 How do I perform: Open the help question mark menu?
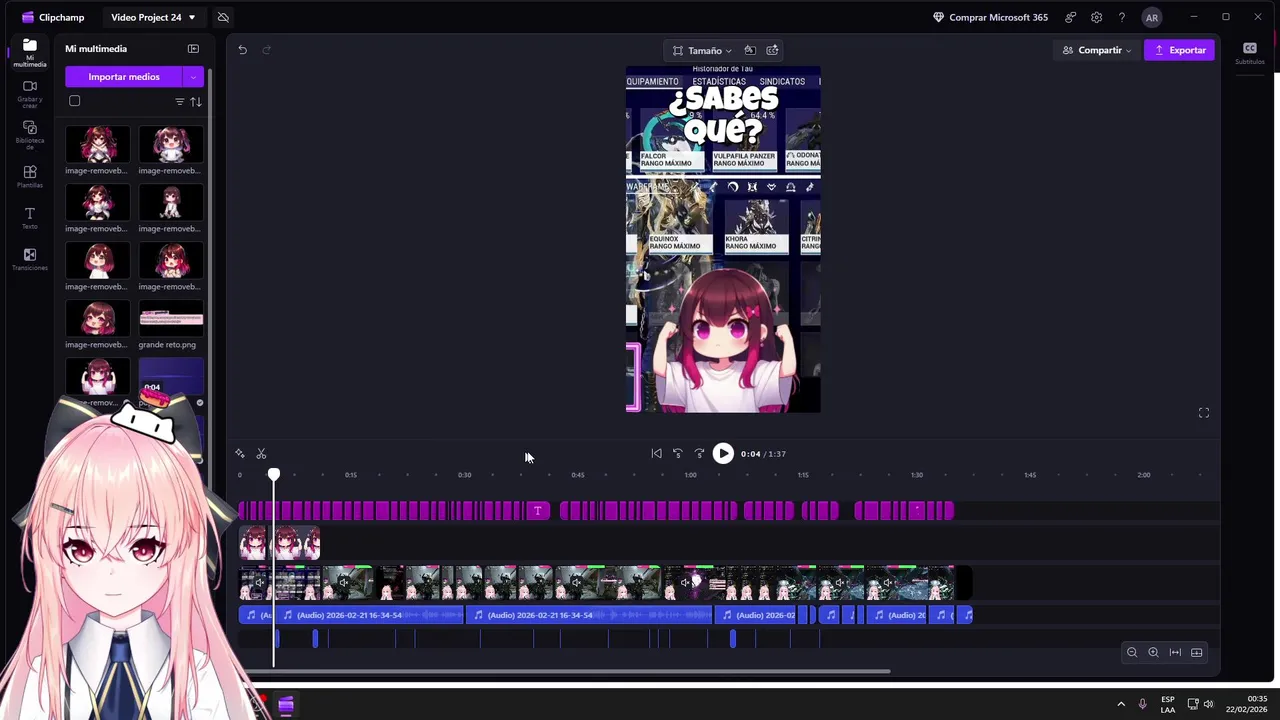[x=1122, y=17]
